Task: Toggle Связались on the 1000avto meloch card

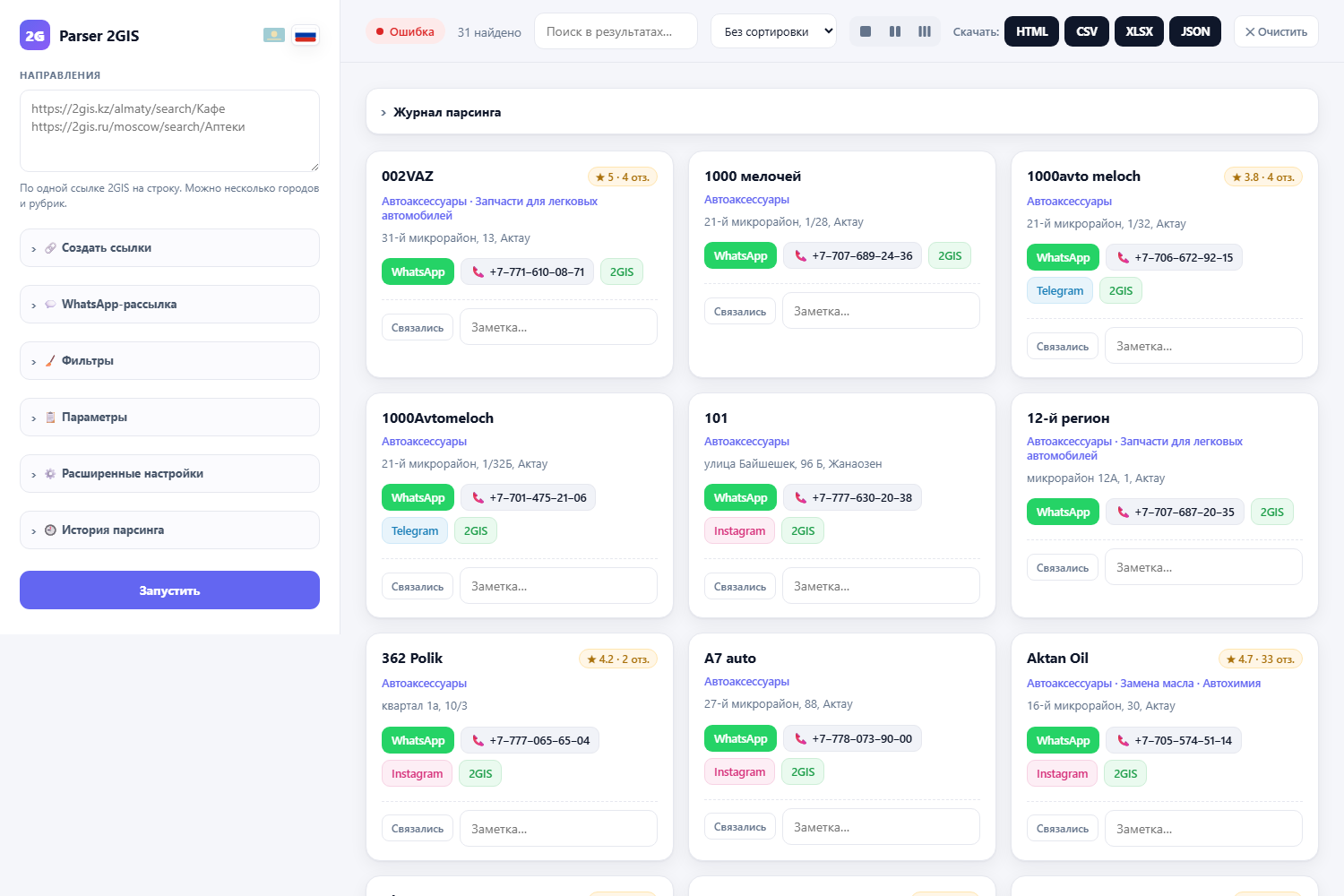Action: click(1063, 347)
